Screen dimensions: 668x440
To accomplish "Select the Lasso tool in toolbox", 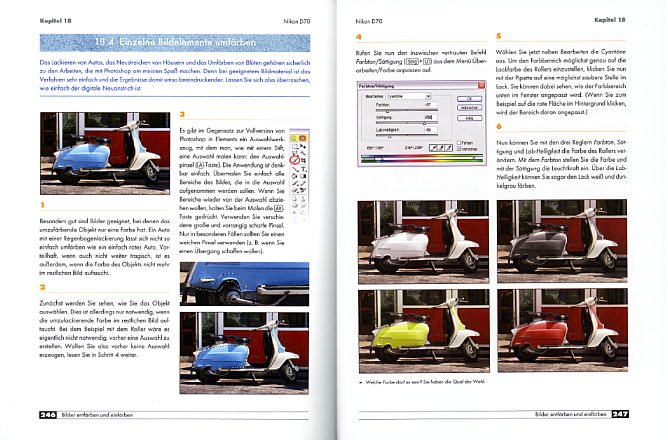I will [x=294, y=153].
